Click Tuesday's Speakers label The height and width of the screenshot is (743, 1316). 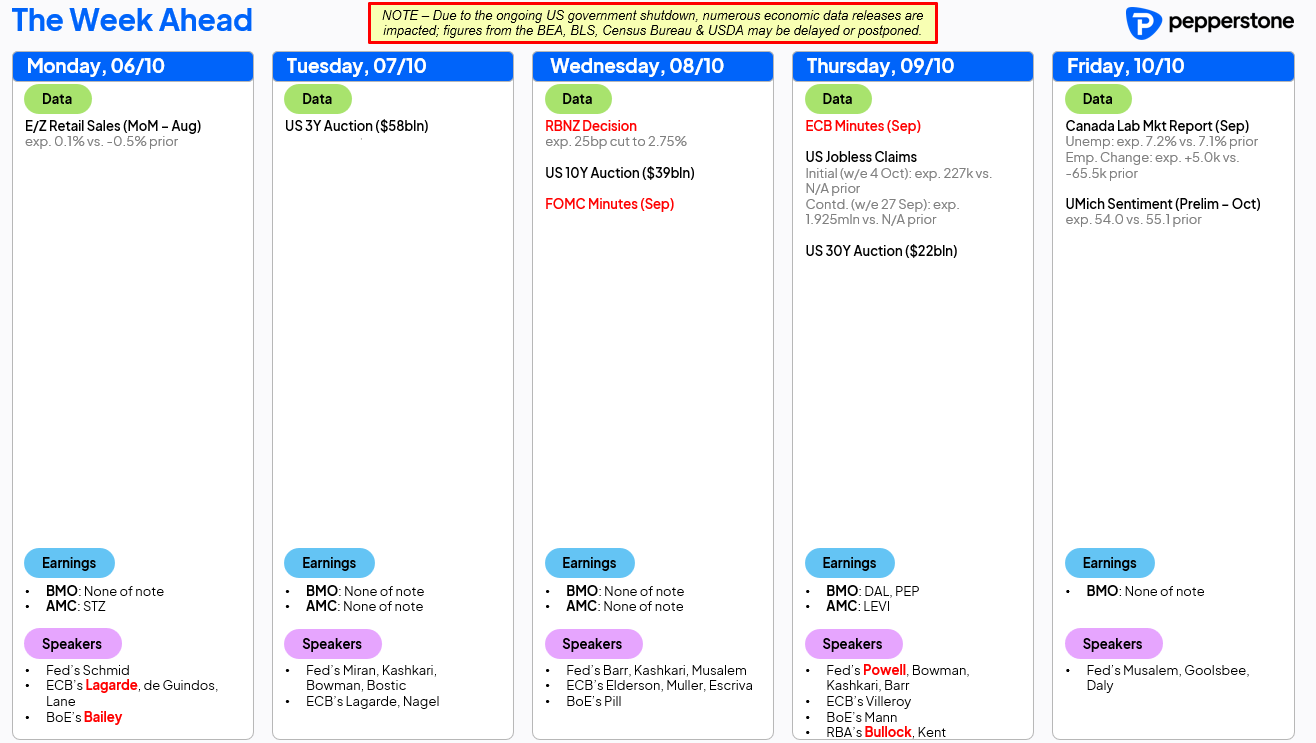click(333, 644)
